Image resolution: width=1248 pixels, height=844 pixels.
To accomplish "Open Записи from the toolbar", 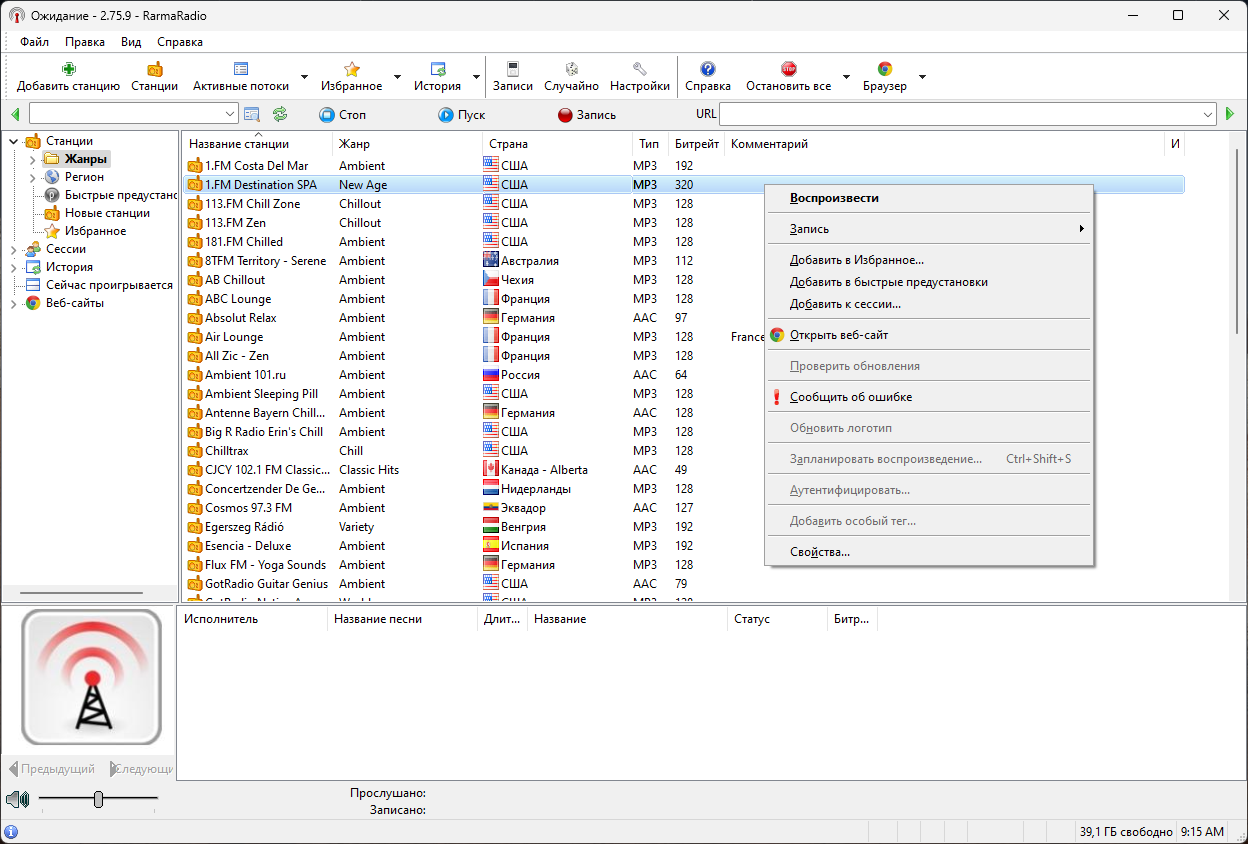I will tap(513, 69).
